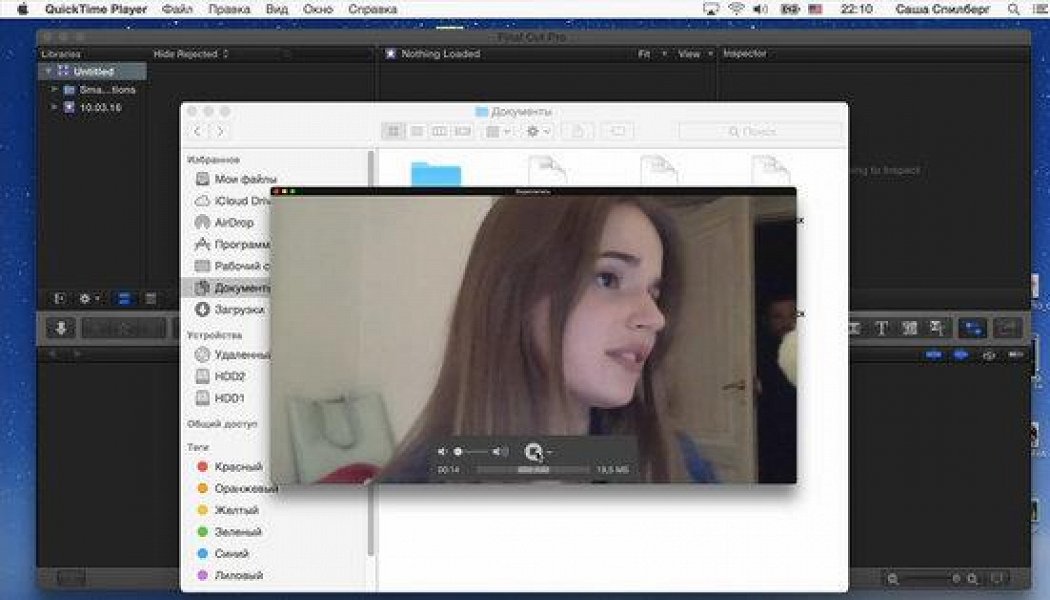The width and height of the screenshot is (1050, 600).
Task: Open AirDrop in the Finder sidebar
Action: 234,222
